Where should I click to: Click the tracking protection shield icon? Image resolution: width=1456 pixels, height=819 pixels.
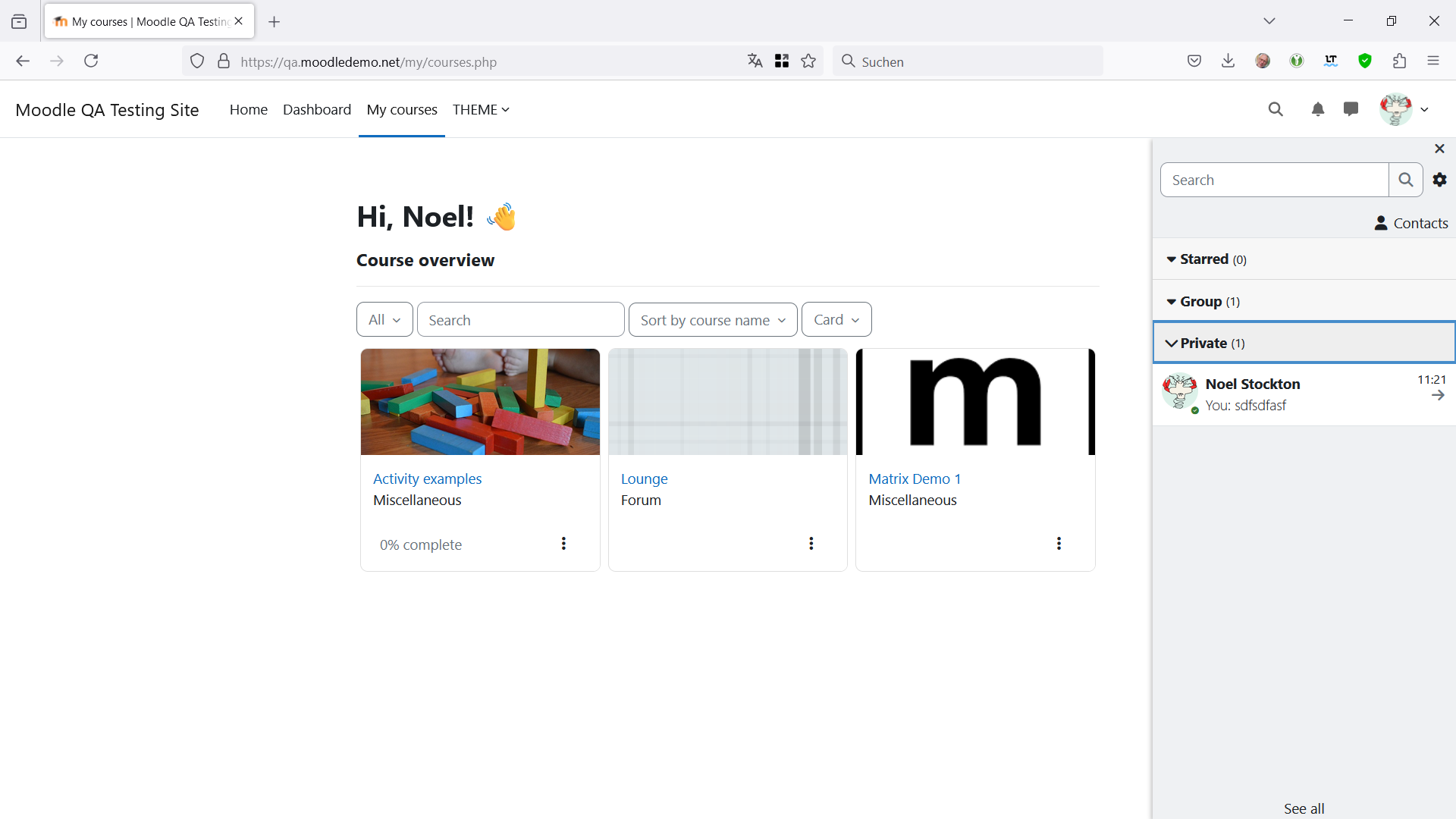click(197, 61)
